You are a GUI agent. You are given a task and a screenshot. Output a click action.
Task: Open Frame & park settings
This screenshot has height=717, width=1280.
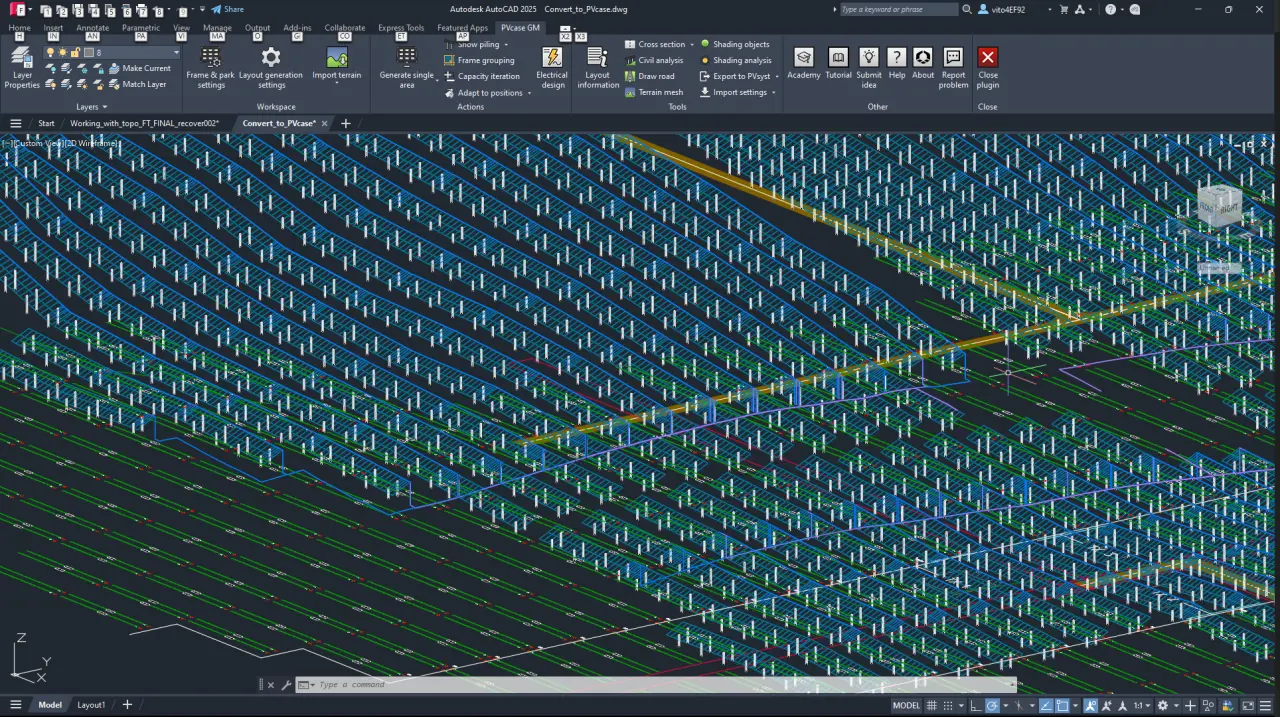coord(211,67)
